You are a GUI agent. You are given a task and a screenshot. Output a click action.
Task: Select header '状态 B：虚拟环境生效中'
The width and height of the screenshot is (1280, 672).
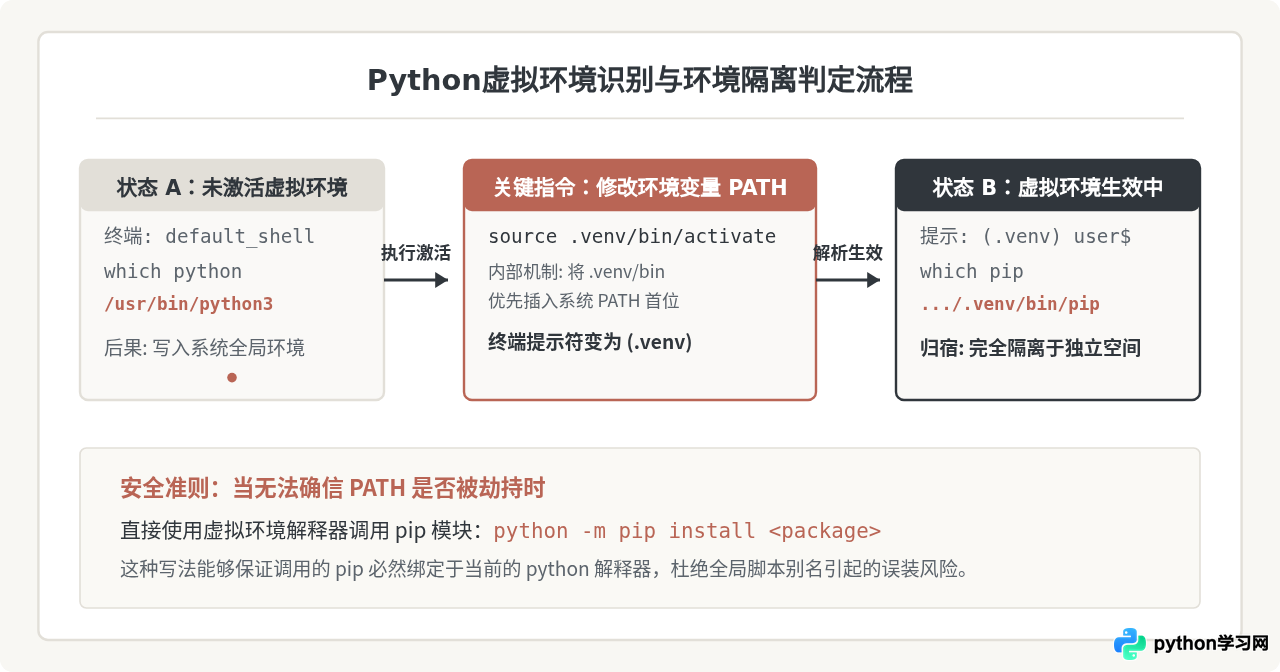[1048, 186]
